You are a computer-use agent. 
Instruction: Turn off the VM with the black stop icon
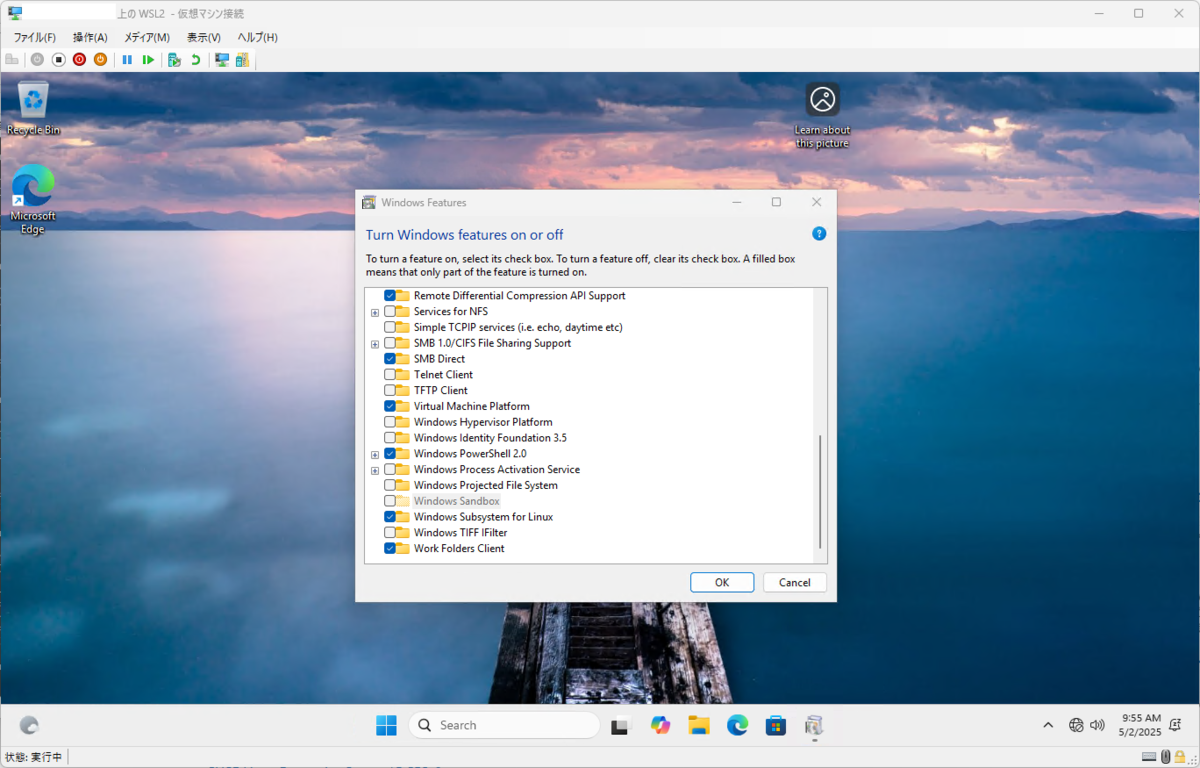(58, 60)
